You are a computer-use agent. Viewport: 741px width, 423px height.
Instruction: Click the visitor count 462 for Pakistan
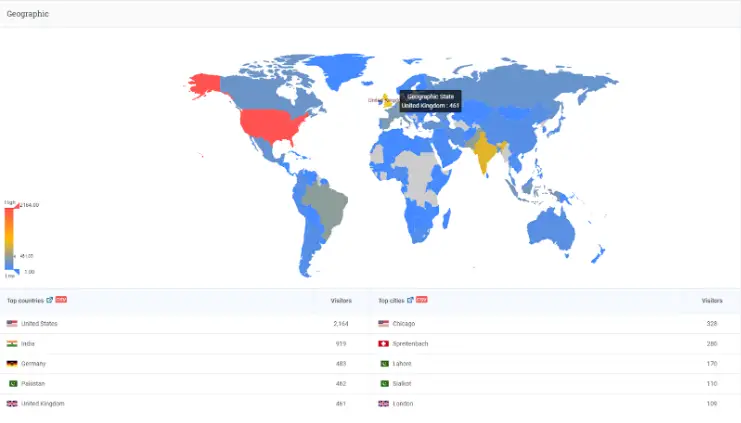[x=341, y=383]
